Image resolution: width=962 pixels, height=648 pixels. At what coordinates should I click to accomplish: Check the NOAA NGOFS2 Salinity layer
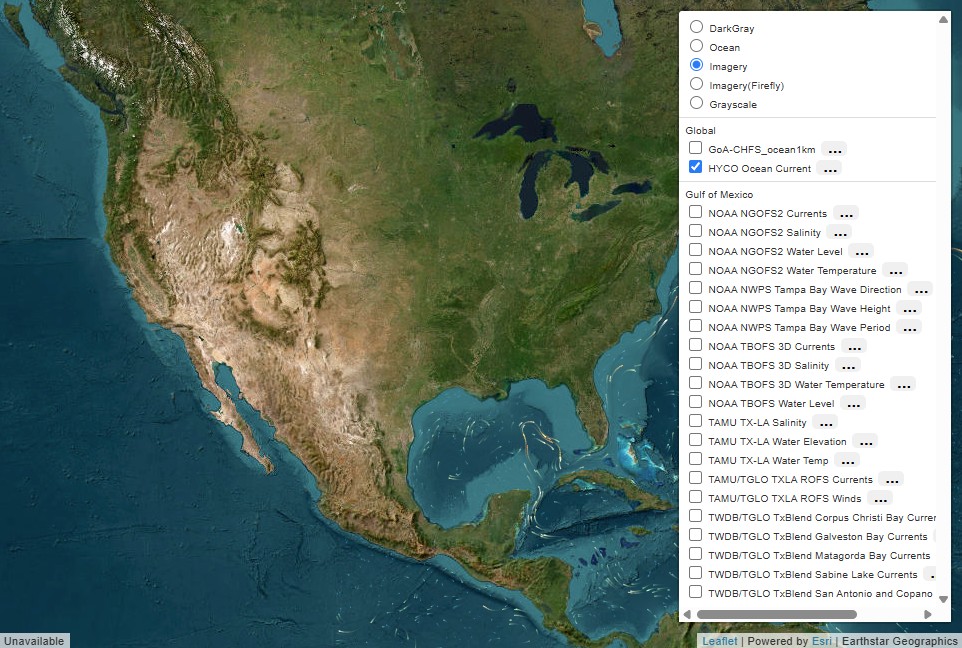pos(695,231)
